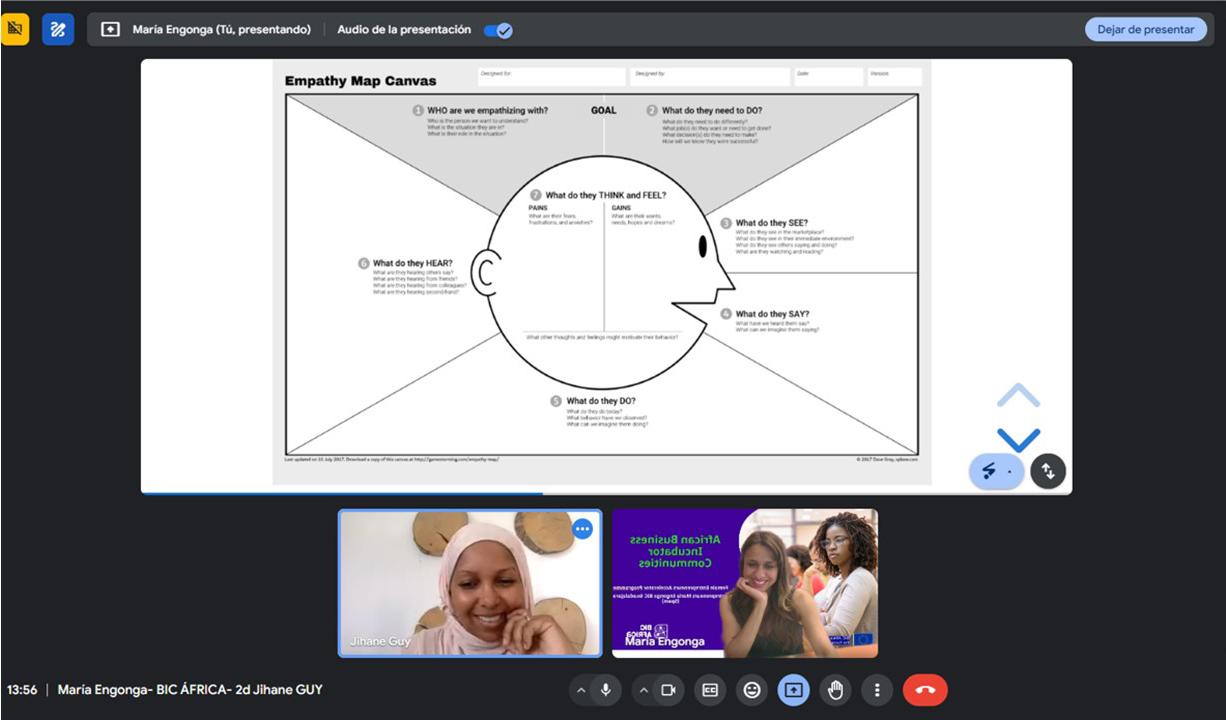Click the present screen button in toolbar
1226x720 pixels.
pyautogui.click(x=794, y=690)
